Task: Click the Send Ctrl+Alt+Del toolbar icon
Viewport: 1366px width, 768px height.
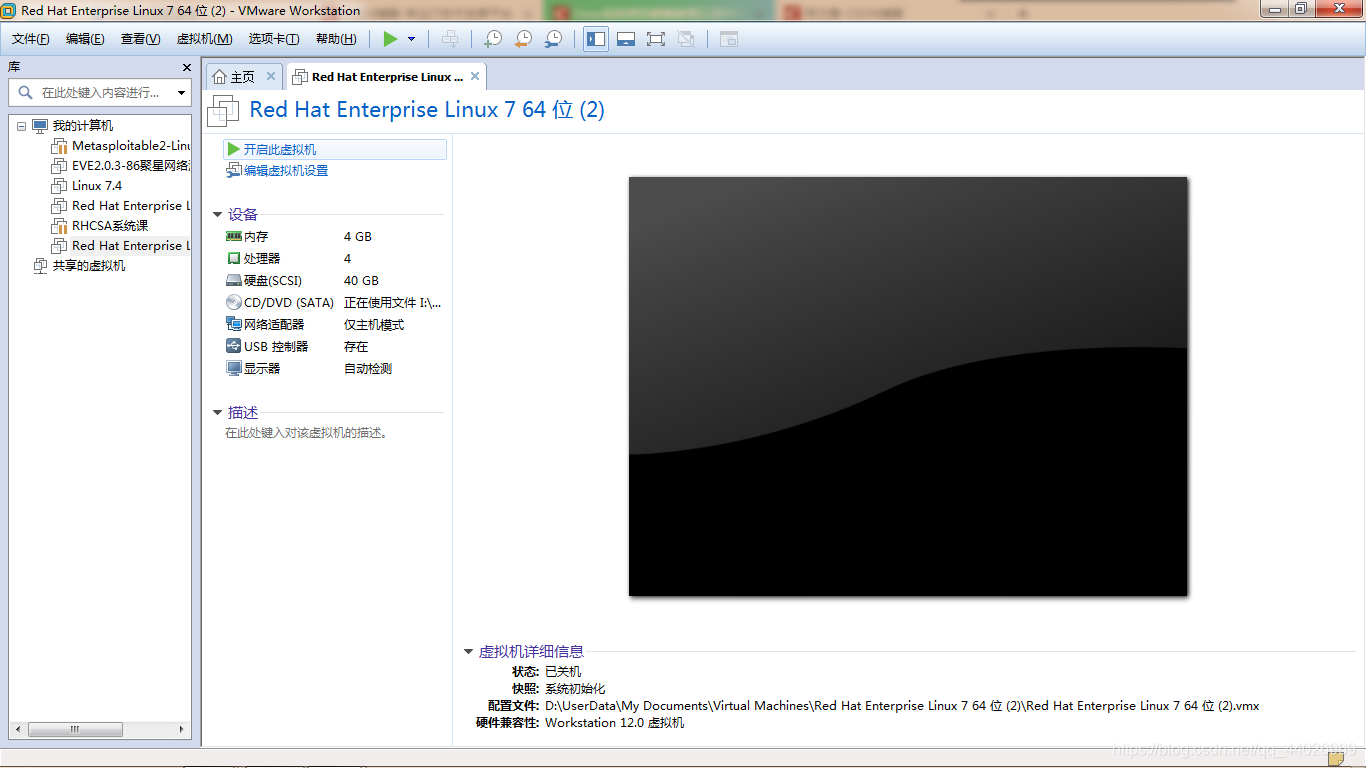Action: click(x=451, y=39)
